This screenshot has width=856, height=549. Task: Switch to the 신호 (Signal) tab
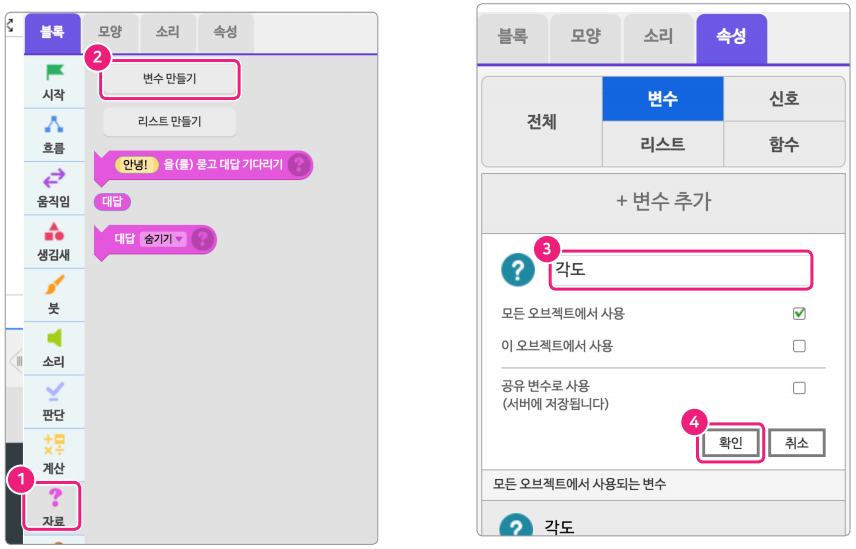783,99
